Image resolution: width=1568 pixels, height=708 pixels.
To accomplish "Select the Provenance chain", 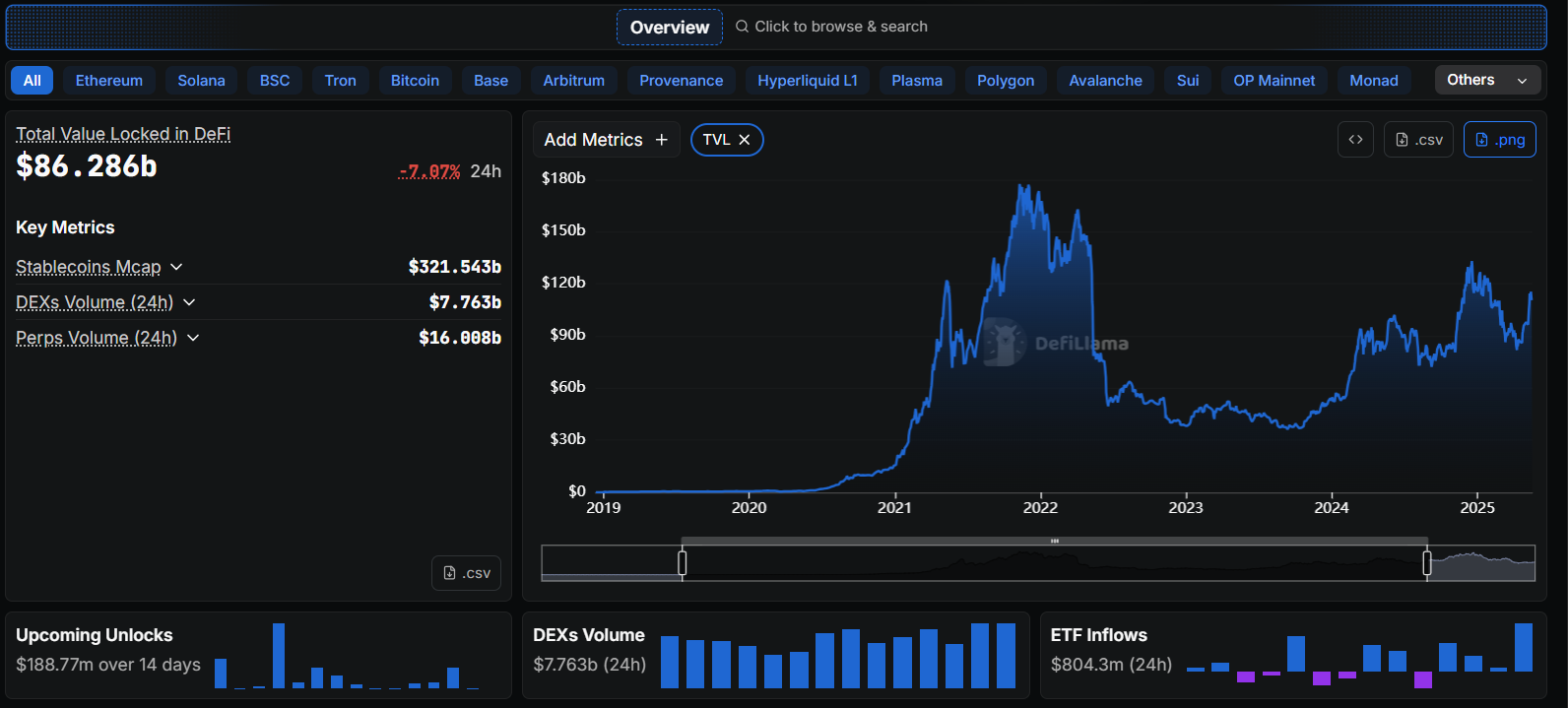I will point(682,81).
